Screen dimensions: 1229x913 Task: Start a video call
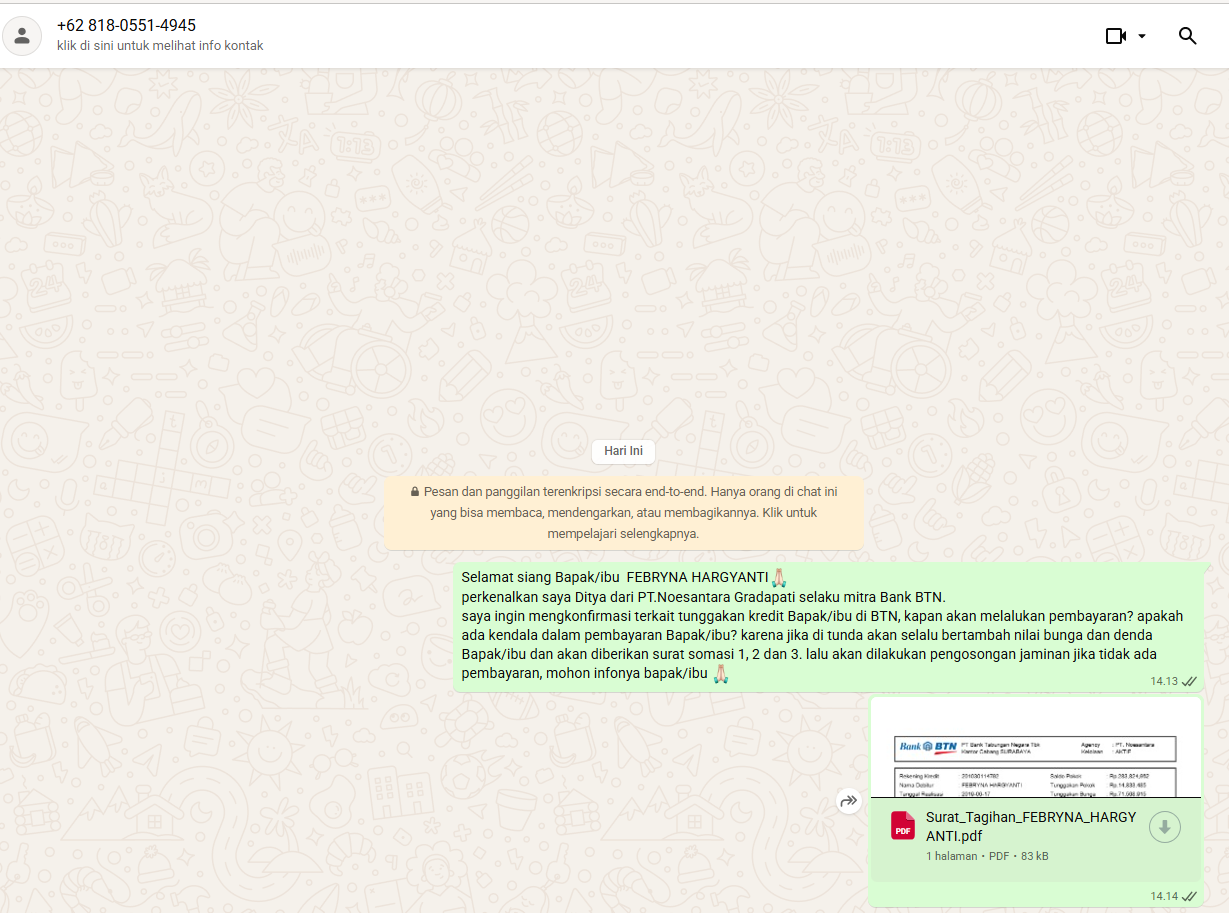tap(1115, 36)
